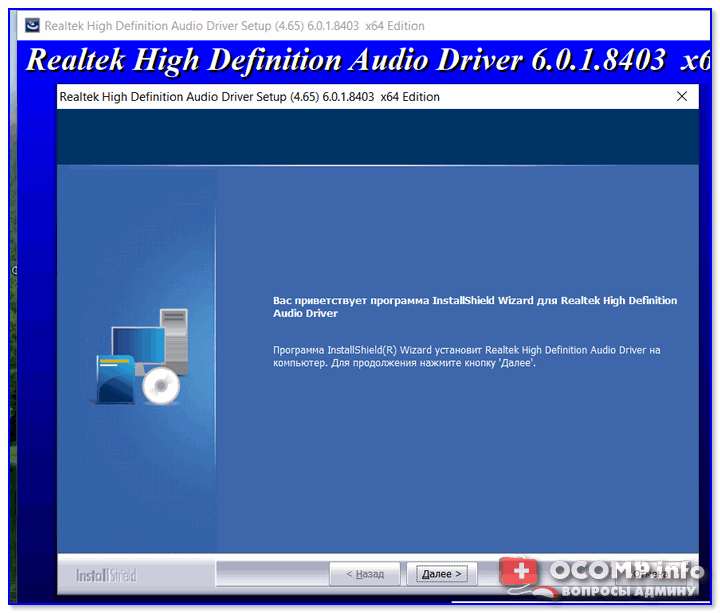Click the InstallShield logo at bottom left

[x=106, y=575]
